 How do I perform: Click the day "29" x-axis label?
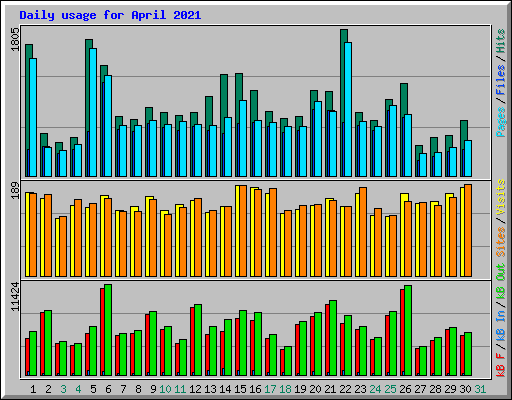tap(450, 389)
